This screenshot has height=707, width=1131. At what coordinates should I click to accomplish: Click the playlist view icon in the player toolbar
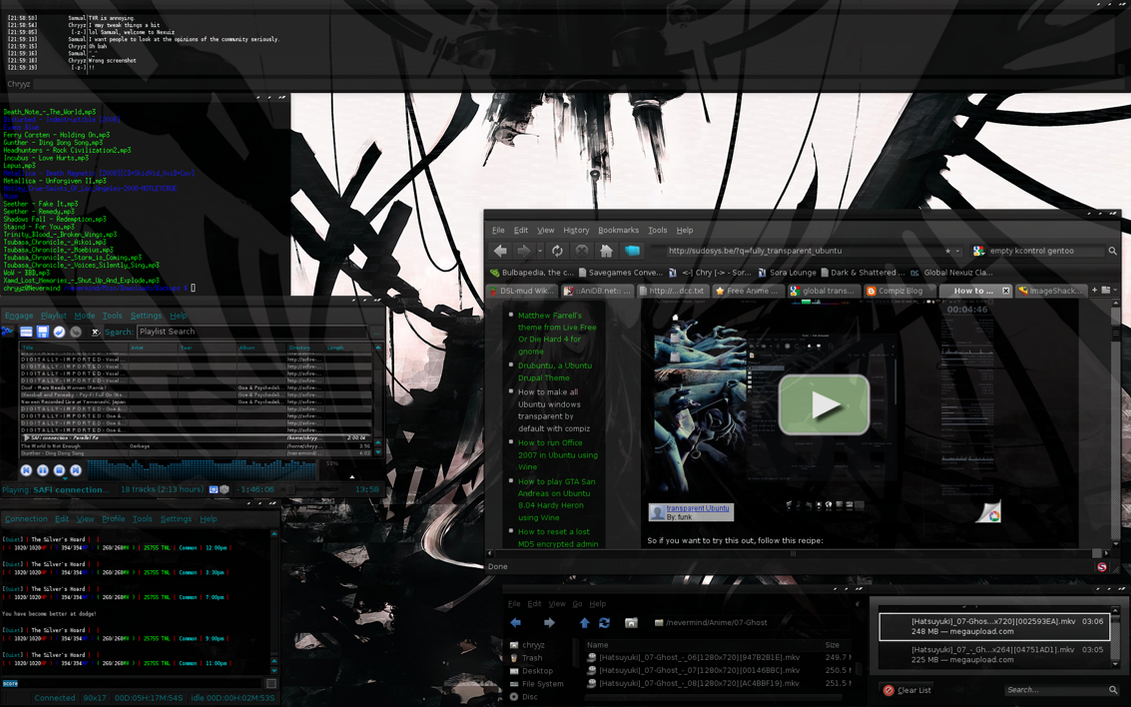[x=26, y=332]
